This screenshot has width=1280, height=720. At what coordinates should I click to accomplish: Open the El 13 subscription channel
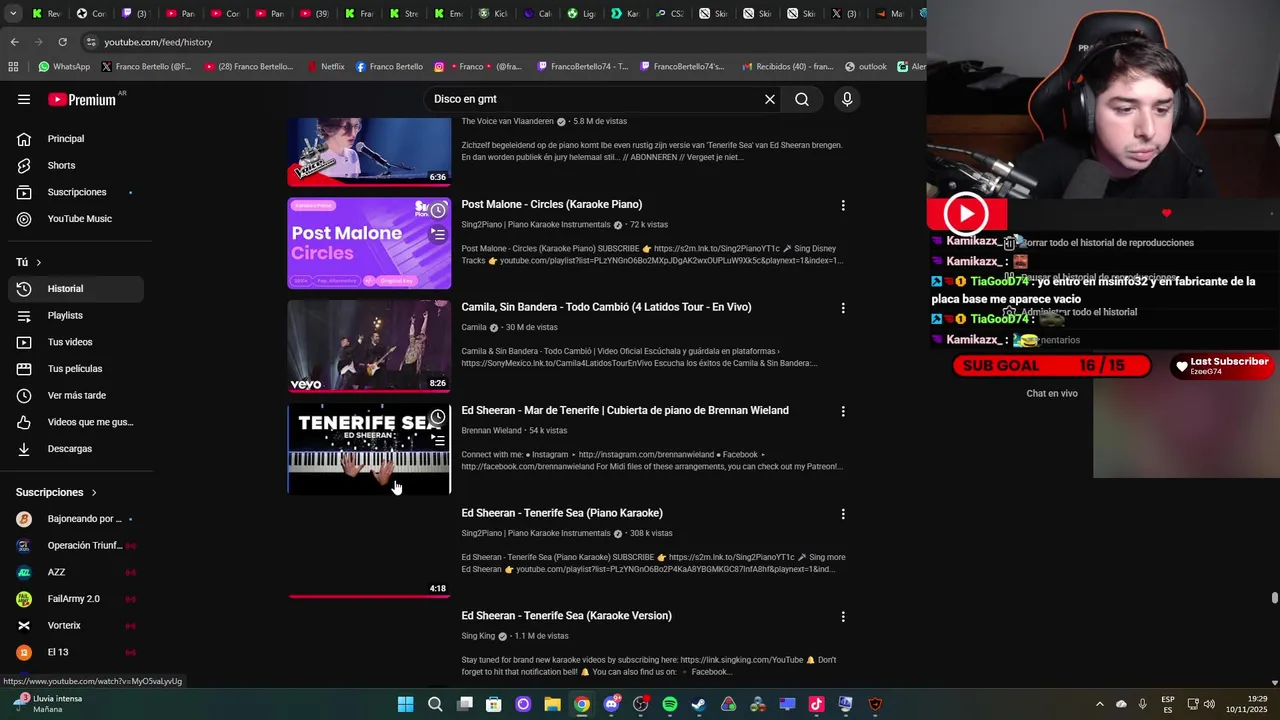pos(76,652)
